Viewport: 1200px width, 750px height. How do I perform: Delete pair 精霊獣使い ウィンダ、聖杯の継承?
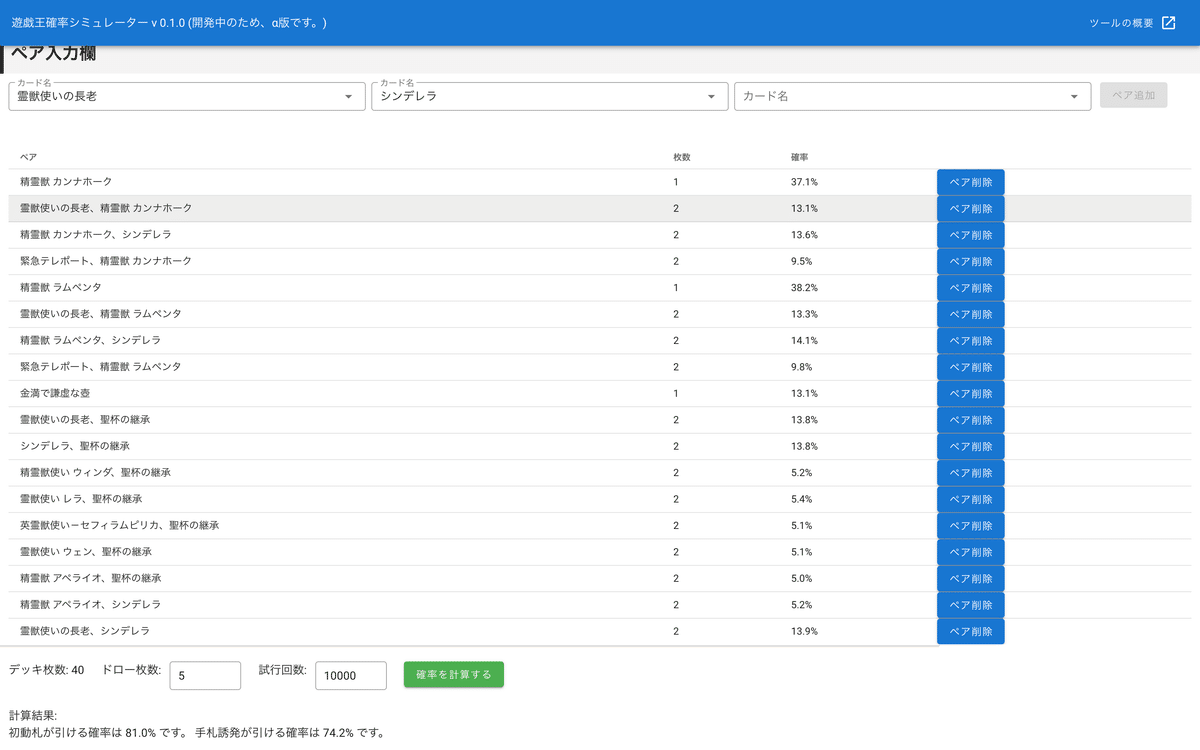pos(970,472)
